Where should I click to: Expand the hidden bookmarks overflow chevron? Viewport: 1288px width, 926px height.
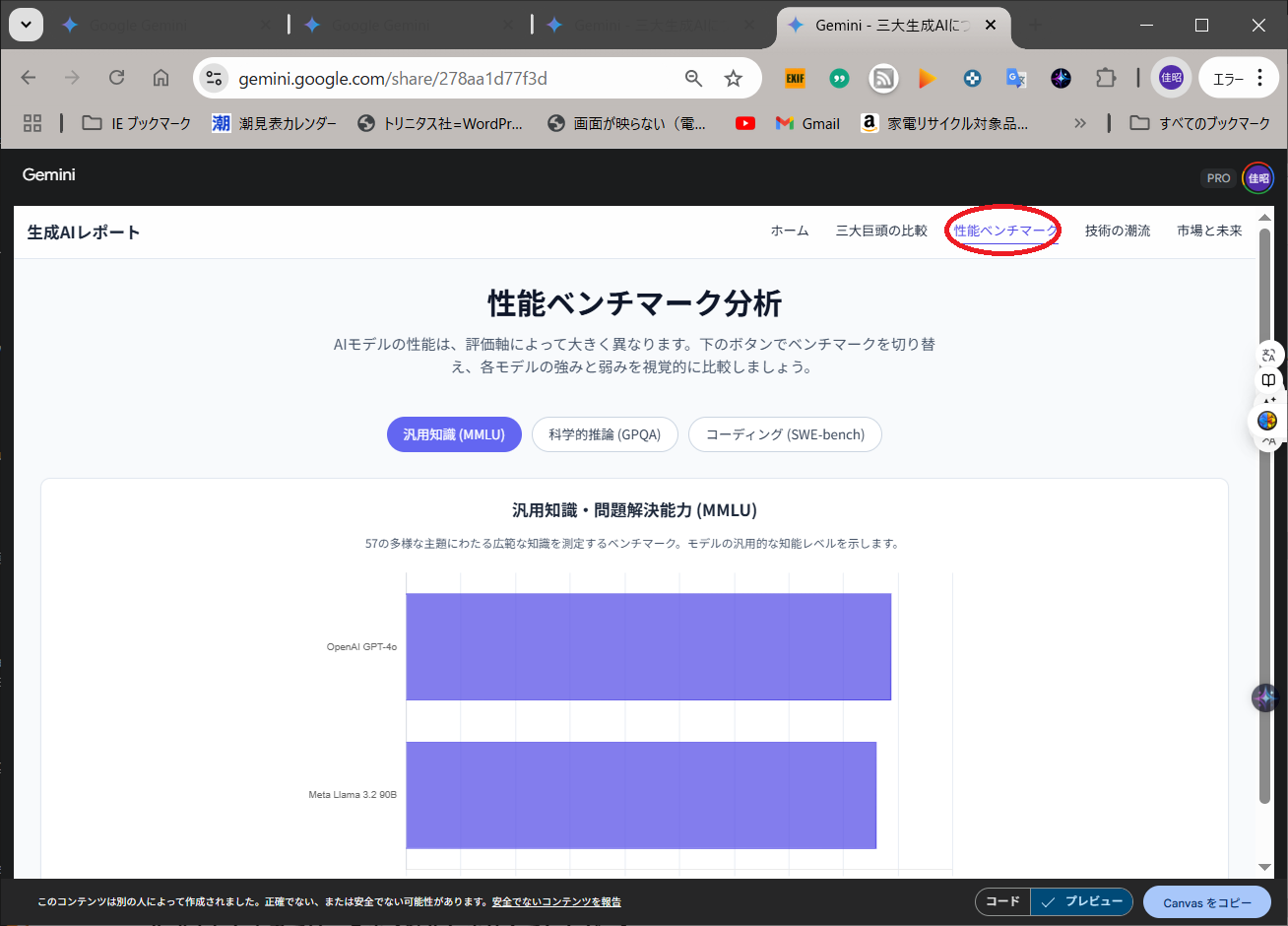point(1080,123)
